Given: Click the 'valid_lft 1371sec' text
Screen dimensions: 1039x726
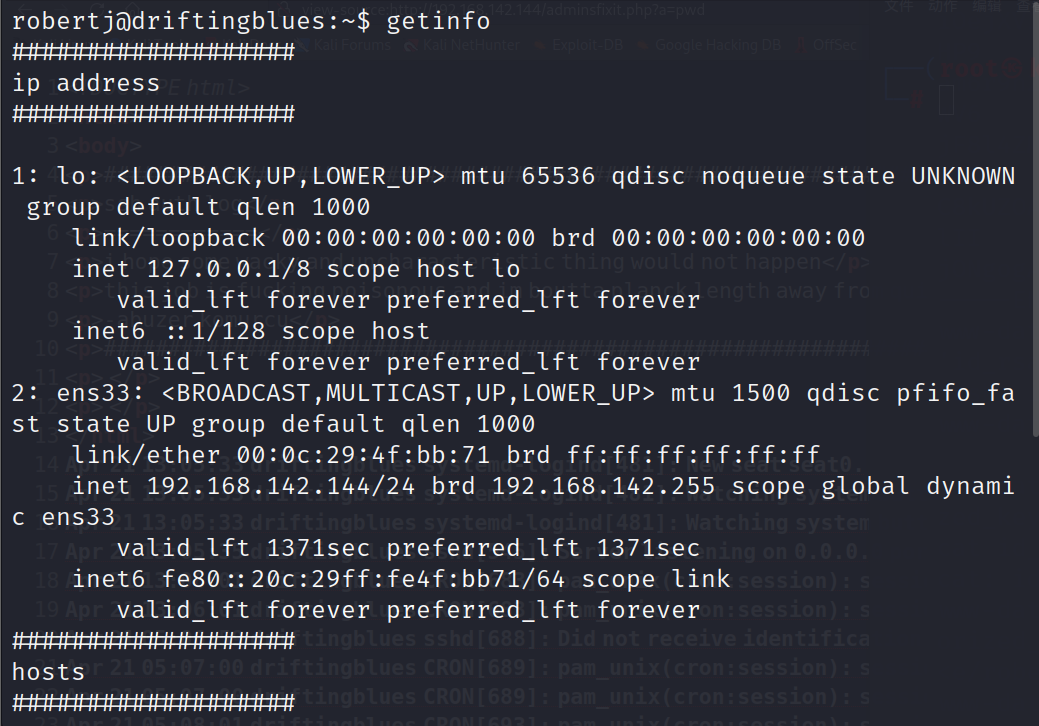Looking at the screenshot, I should [243, 548].
